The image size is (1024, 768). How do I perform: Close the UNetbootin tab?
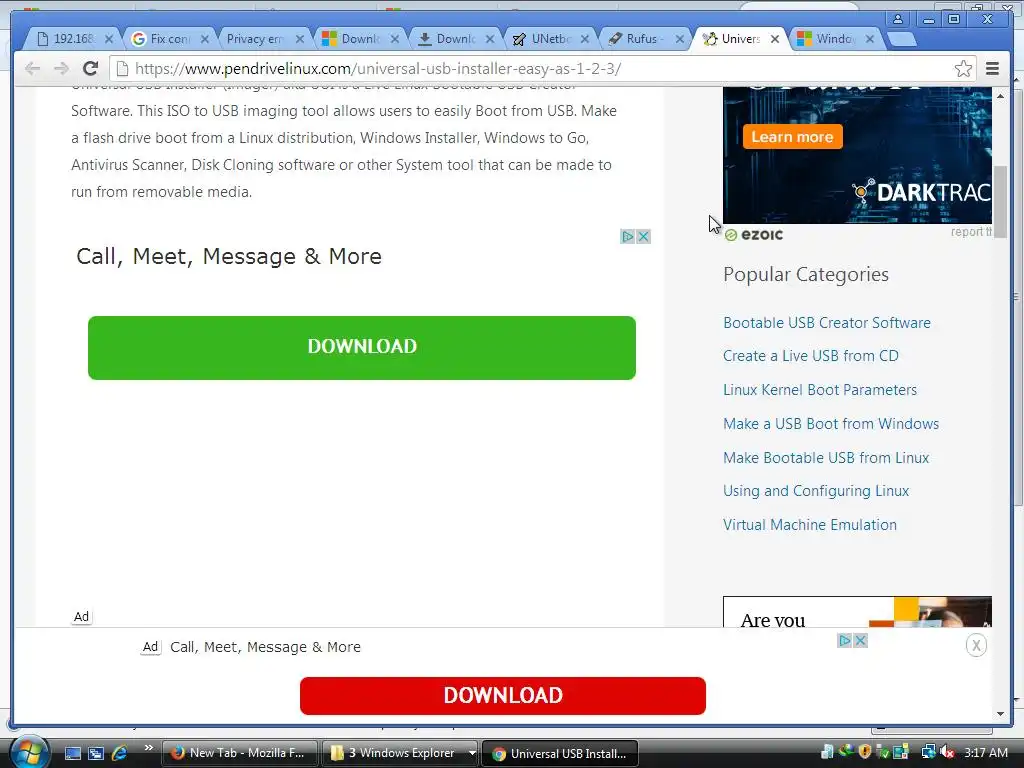pos(584,39)
